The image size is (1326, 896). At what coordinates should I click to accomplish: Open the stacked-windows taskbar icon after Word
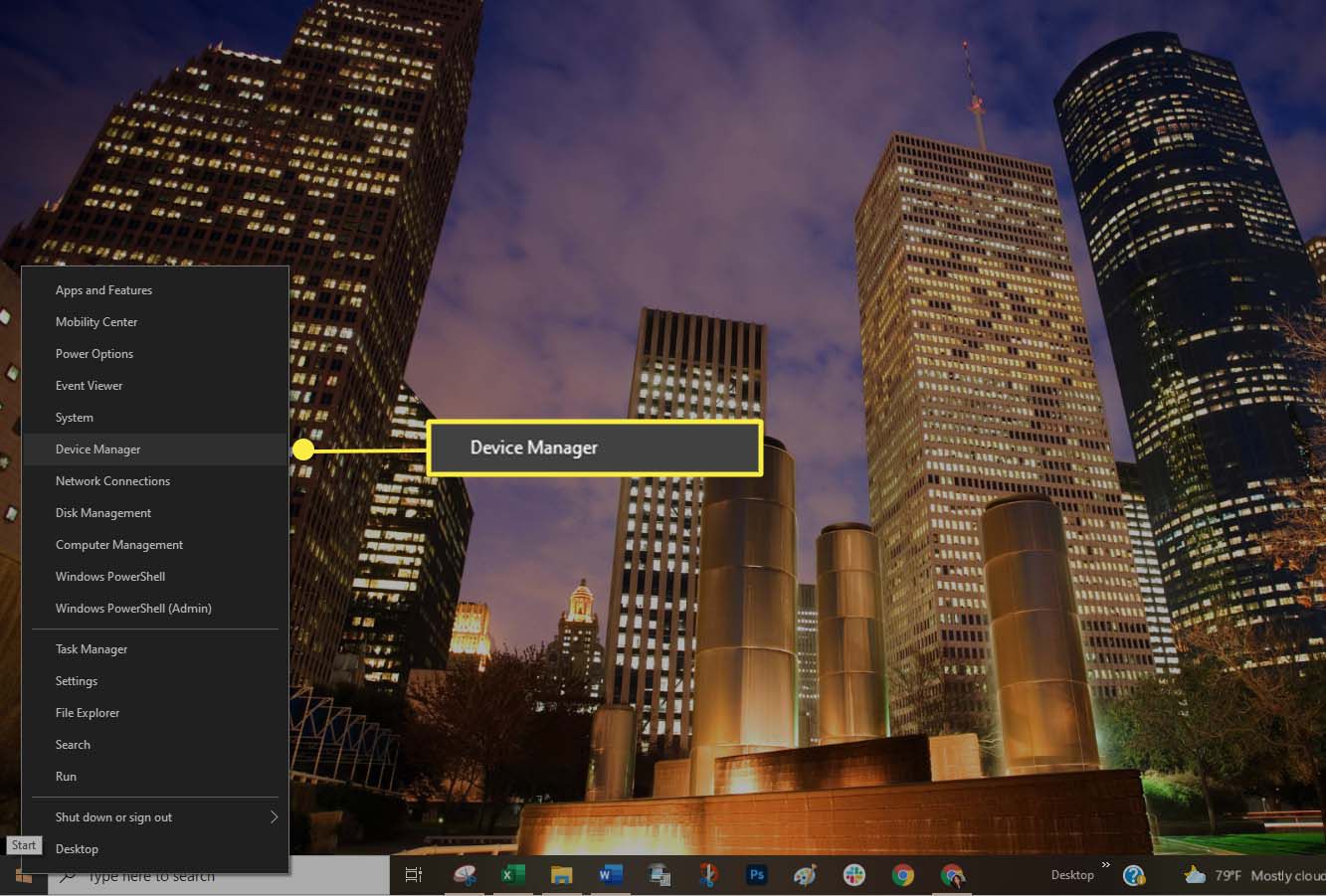660,875
